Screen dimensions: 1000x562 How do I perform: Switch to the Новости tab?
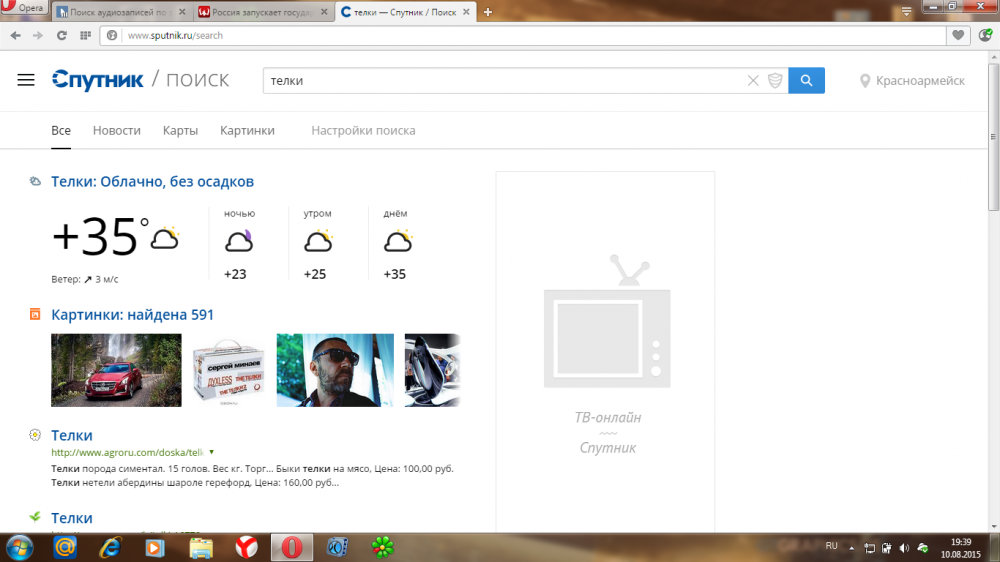tap(116, 130)
